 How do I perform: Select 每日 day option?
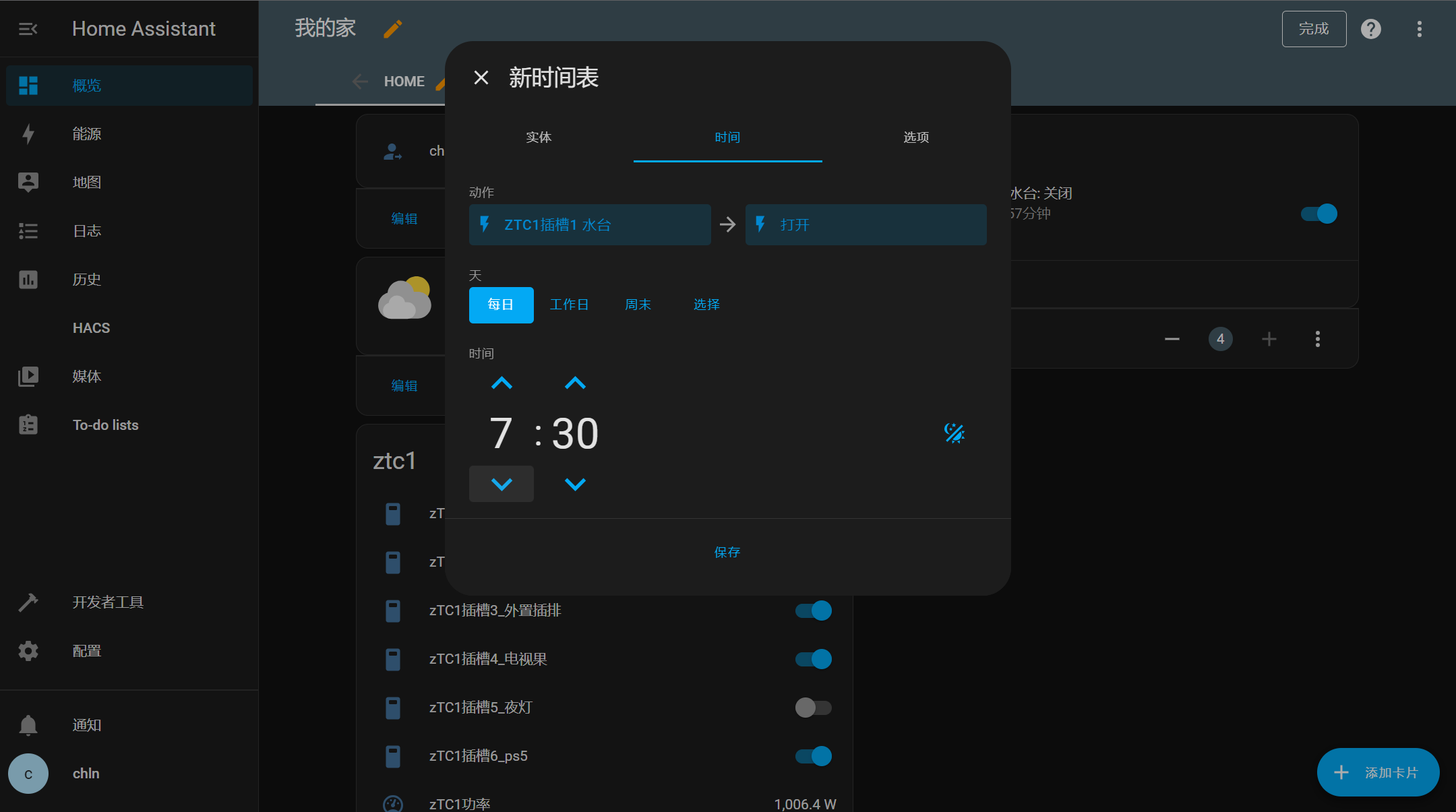(501, 305)
